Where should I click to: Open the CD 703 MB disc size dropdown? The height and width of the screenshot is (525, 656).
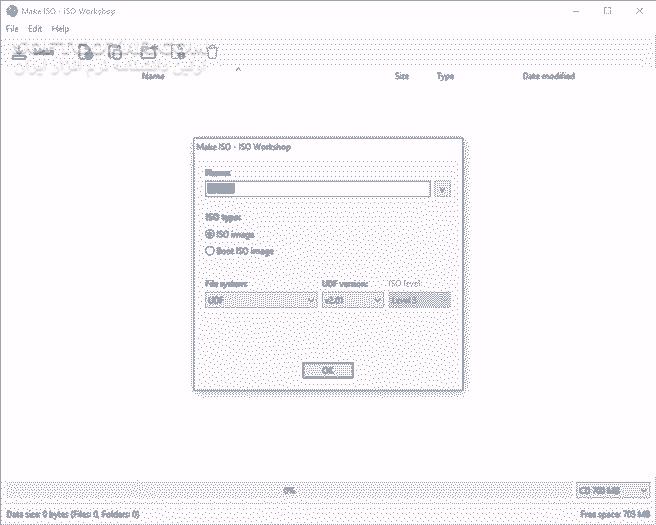613,490
